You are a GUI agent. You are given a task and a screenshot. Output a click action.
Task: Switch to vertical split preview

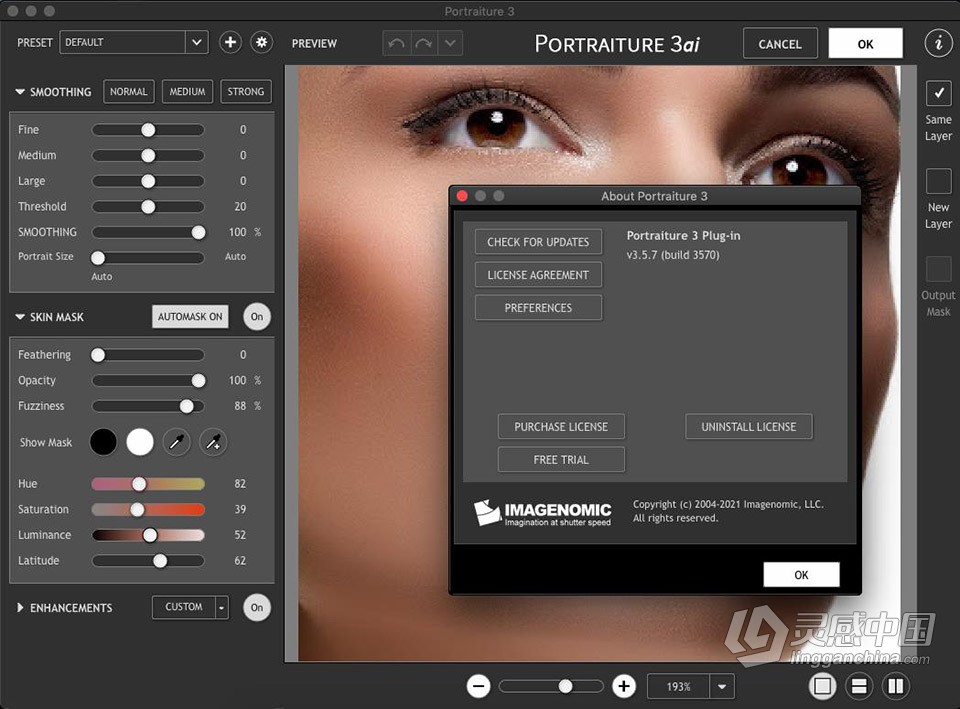point(896,686)
